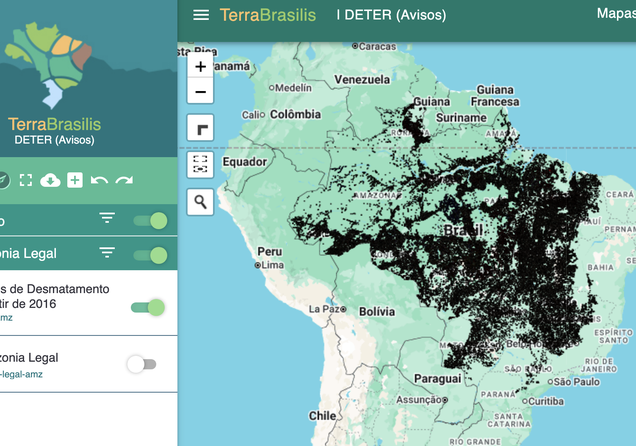Click the partially visible compass icon in toolbar
Image resolution: width=636 pixels, height=446 pixels.
coord(3,180)
